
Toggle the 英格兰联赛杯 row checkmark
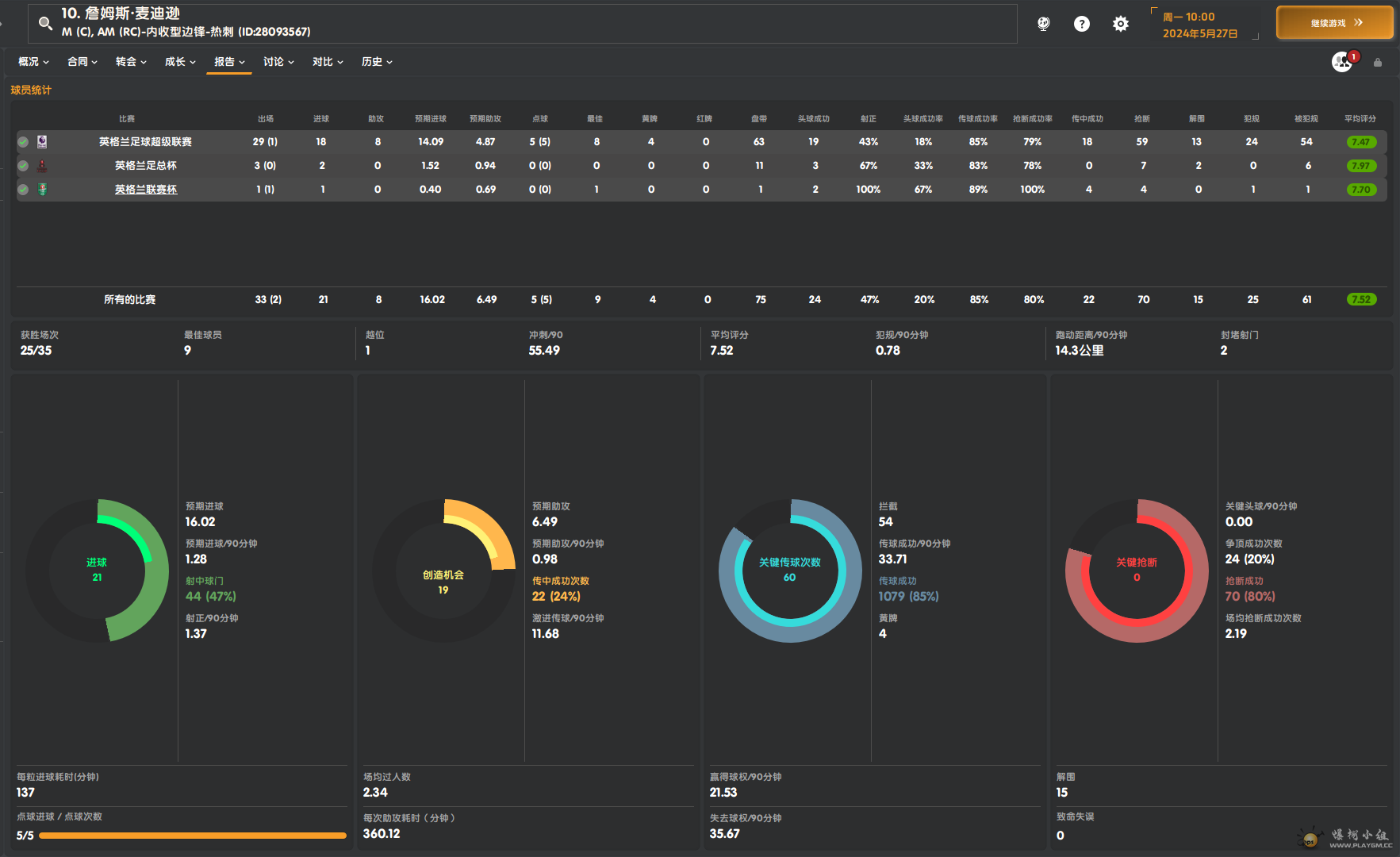point(24,190)
